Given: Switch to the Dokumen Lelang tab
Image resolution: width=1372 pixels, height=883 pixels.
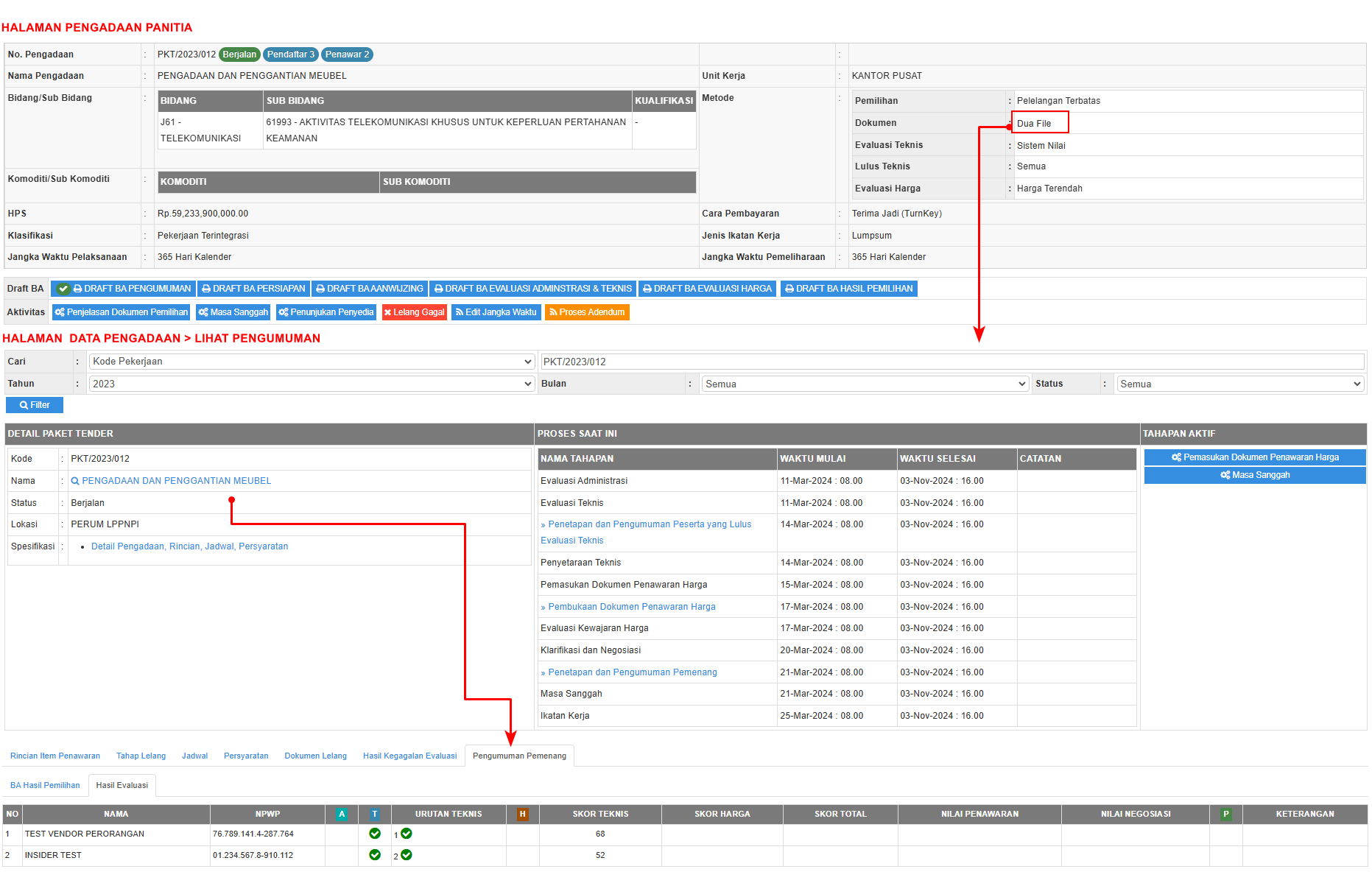Looking at the screenshot, I should (x=315, y=756).
